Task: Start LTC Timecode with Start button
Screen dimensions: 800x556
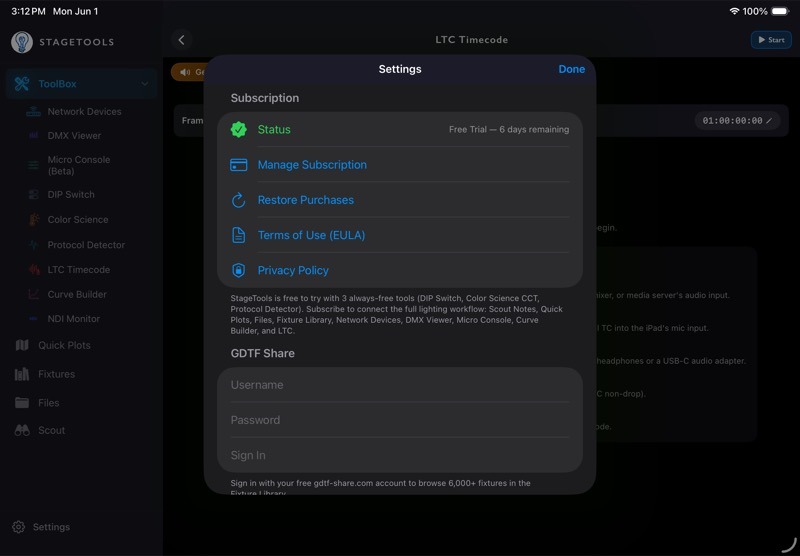Action: [x=771, y=40]
